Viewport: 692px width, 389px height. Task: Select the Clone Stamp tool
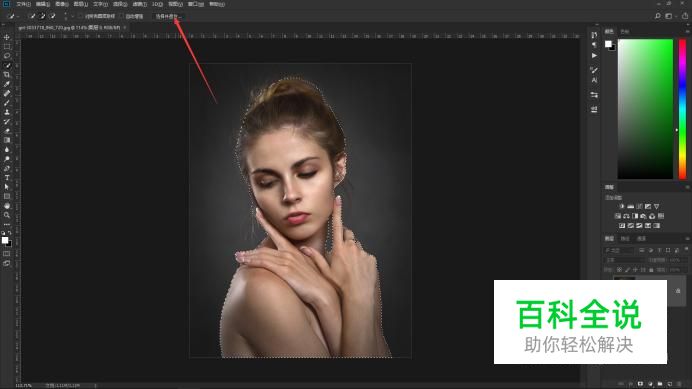click(7, 112)
